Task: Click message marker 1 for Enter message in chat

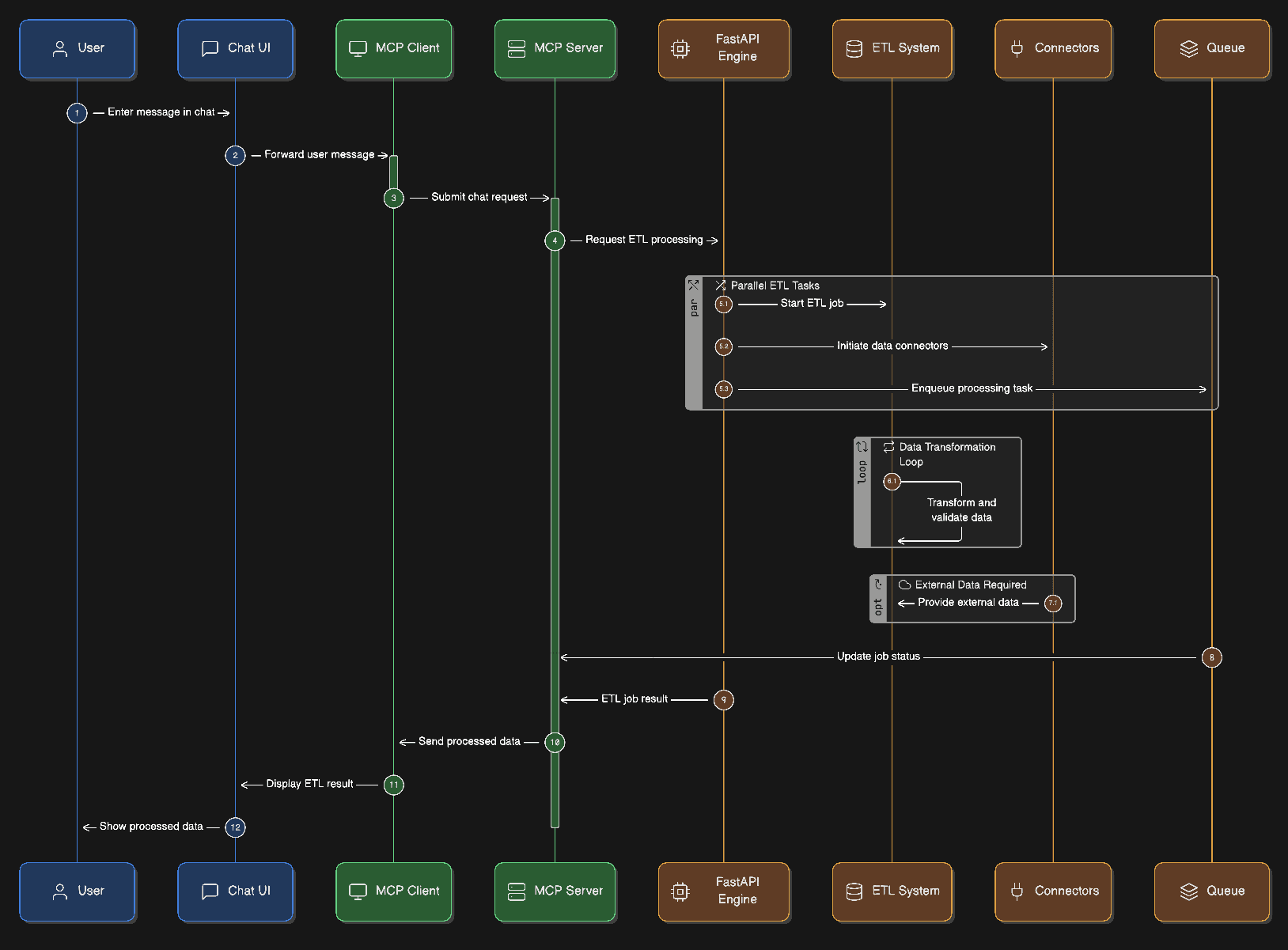Action: point(77,112)
